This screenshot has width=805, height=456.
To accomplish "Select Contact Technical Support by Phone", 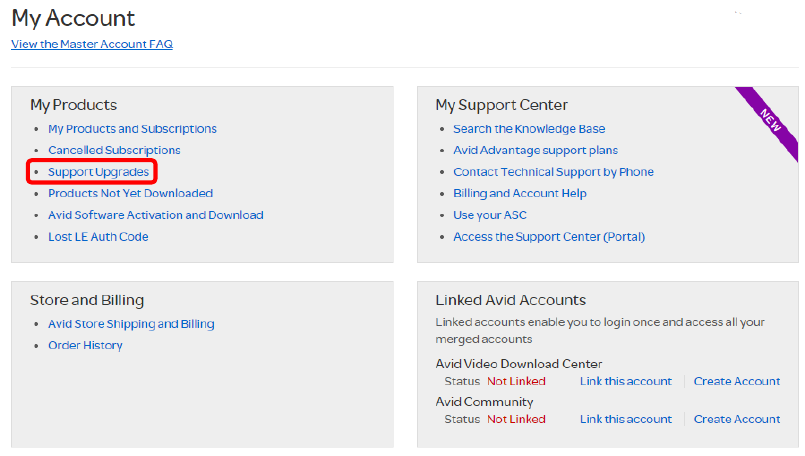I will pos(553,172).
